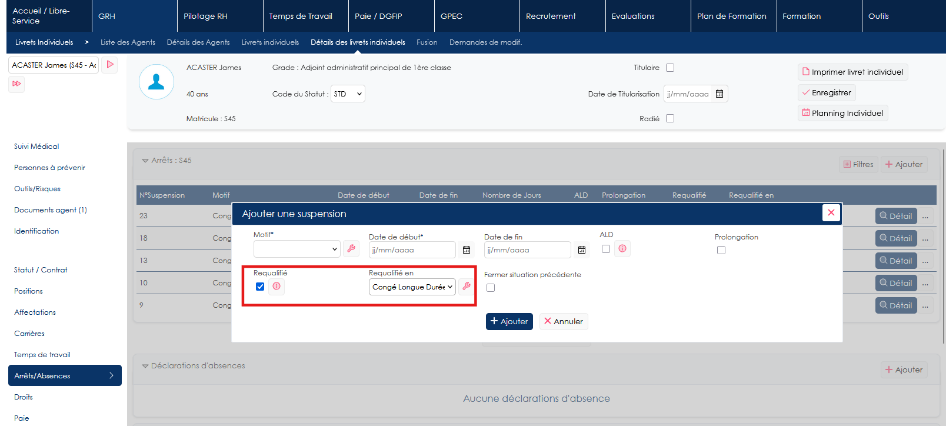Screen dimensions: 946x426
Task: Open the Outils top menu
Action: coord(904,16)
